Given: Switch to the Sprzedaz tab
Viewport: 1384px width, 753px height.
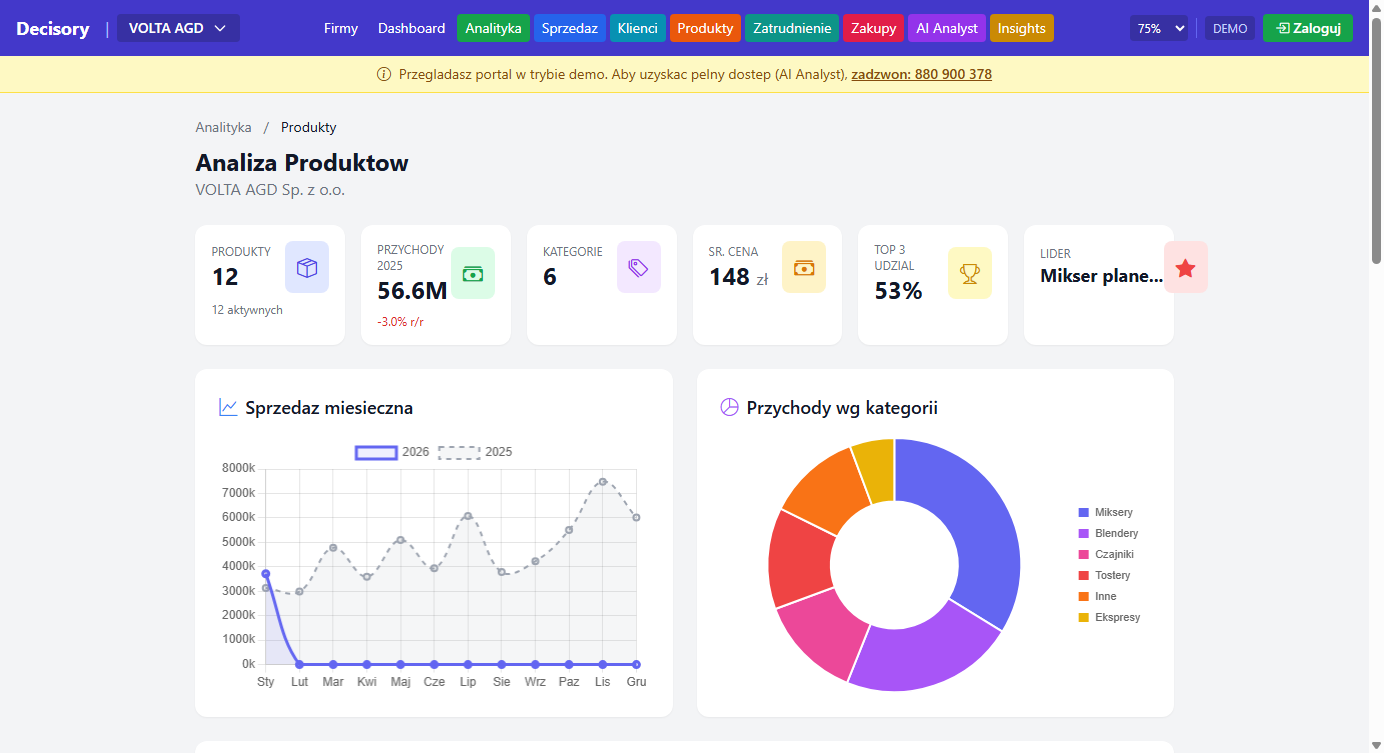Looking at the screenshot, I should coord(569,28).
